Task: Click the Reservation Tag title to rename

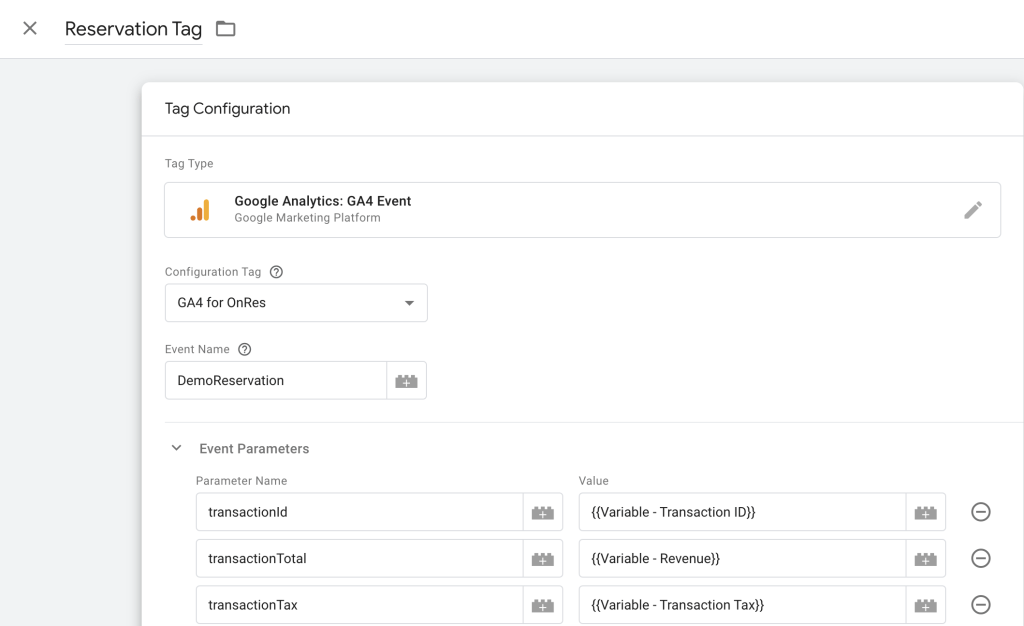Action: click(x=133, y=29)
